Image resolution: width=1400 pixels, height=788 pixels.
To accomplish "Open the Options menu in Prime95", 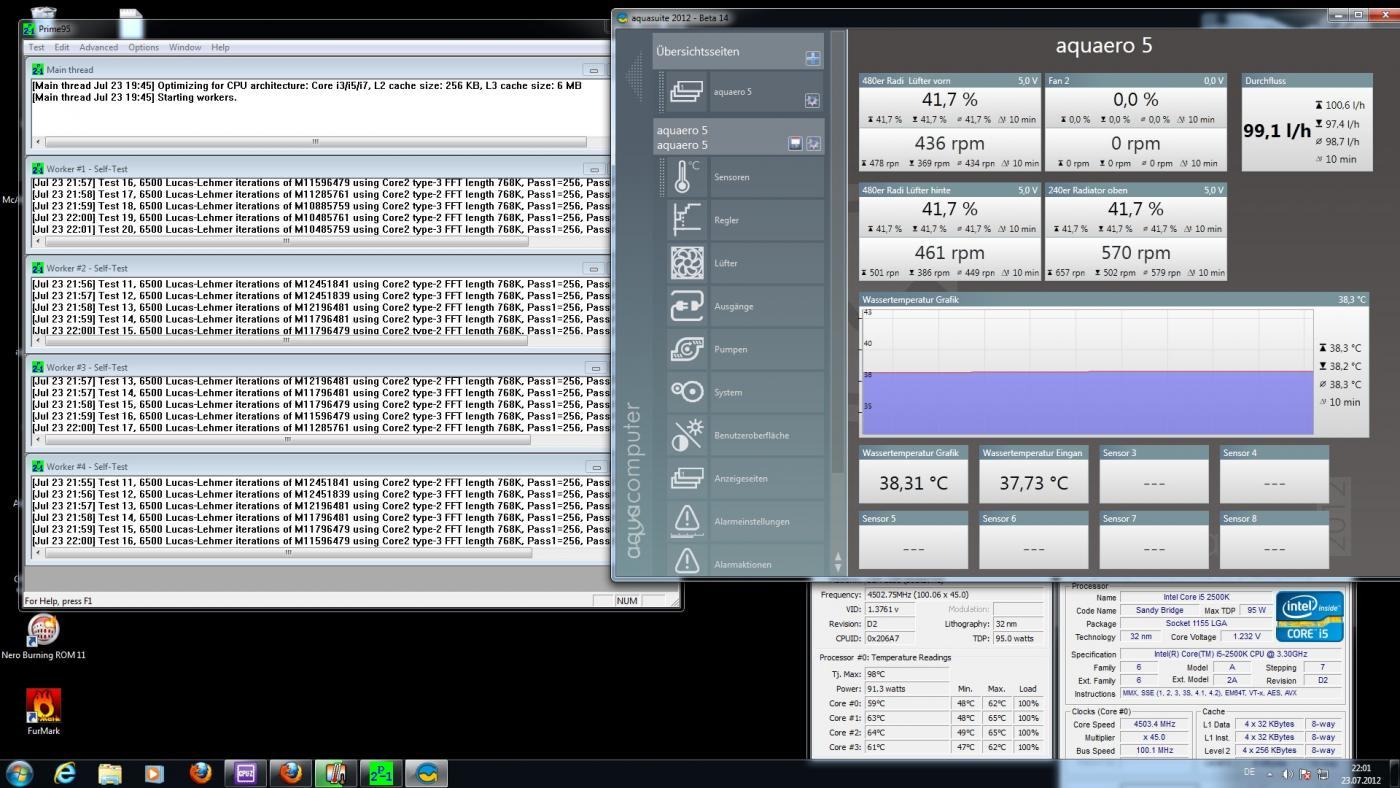I will (x=143, y=47).
